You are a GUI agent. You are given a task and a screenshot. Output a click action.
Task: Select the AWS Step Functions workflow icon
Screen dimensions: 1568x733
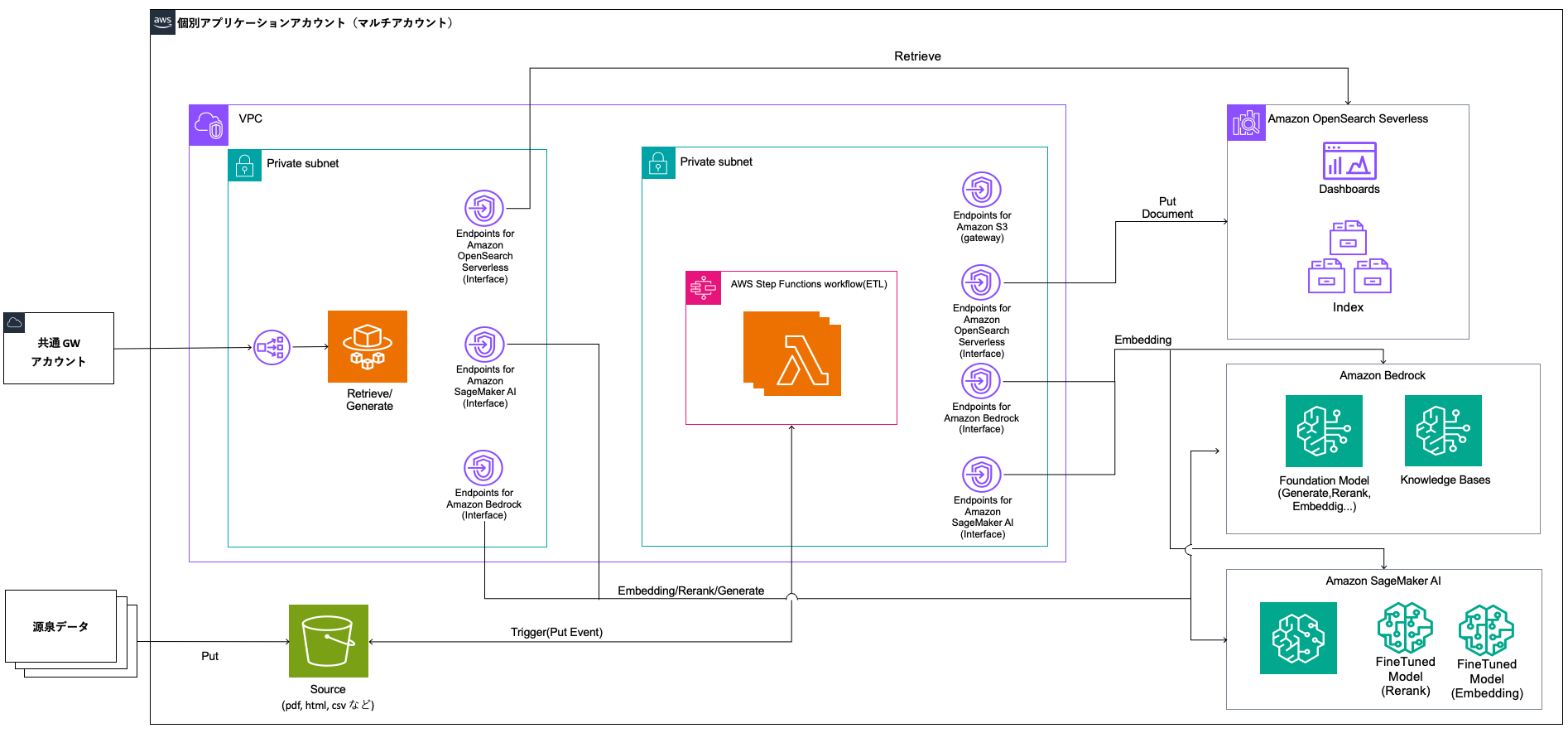click(x=703, y=287)
